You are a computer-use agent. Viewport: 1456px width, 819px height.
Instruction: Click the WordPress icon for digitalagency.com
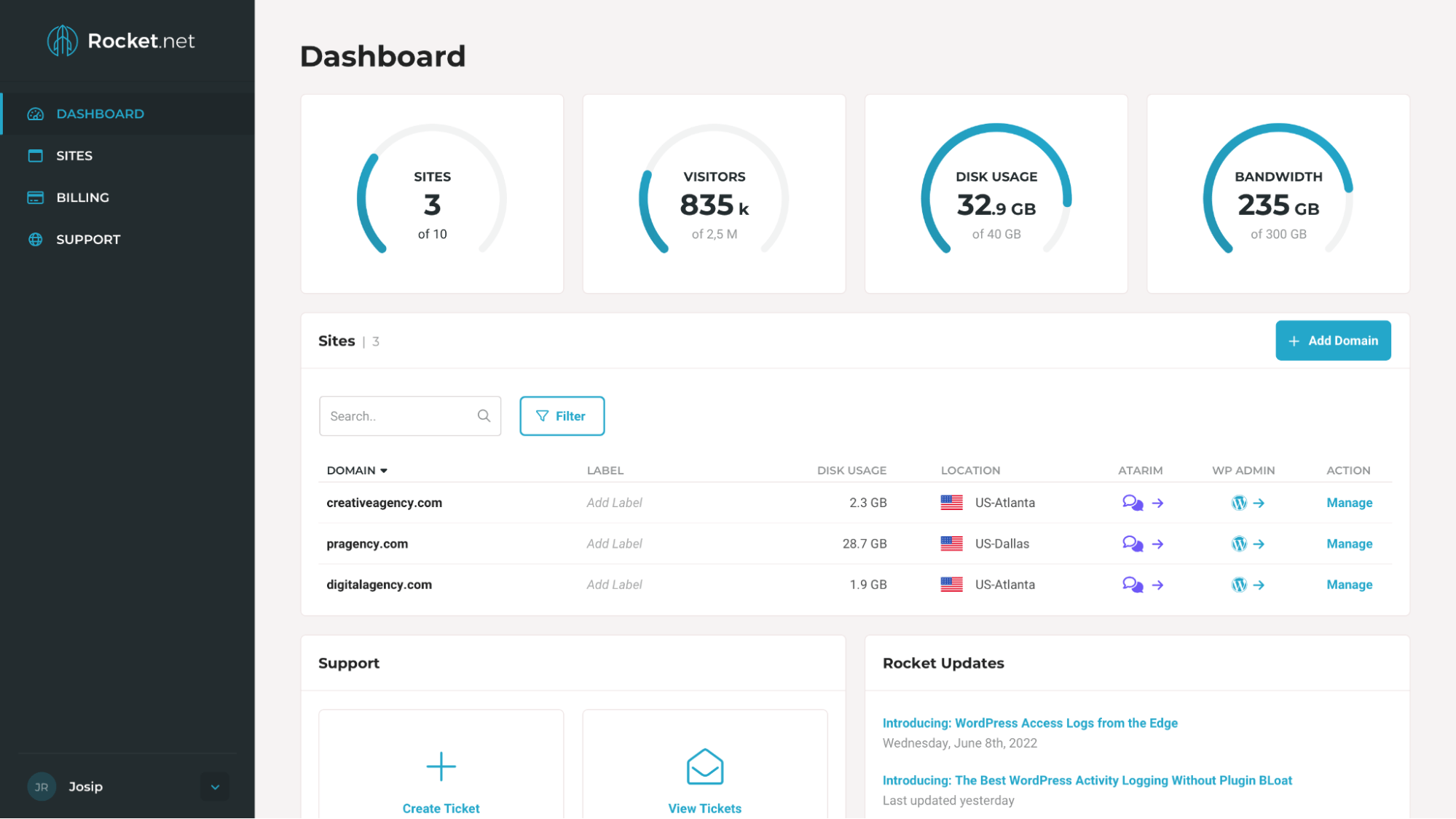1239,584
